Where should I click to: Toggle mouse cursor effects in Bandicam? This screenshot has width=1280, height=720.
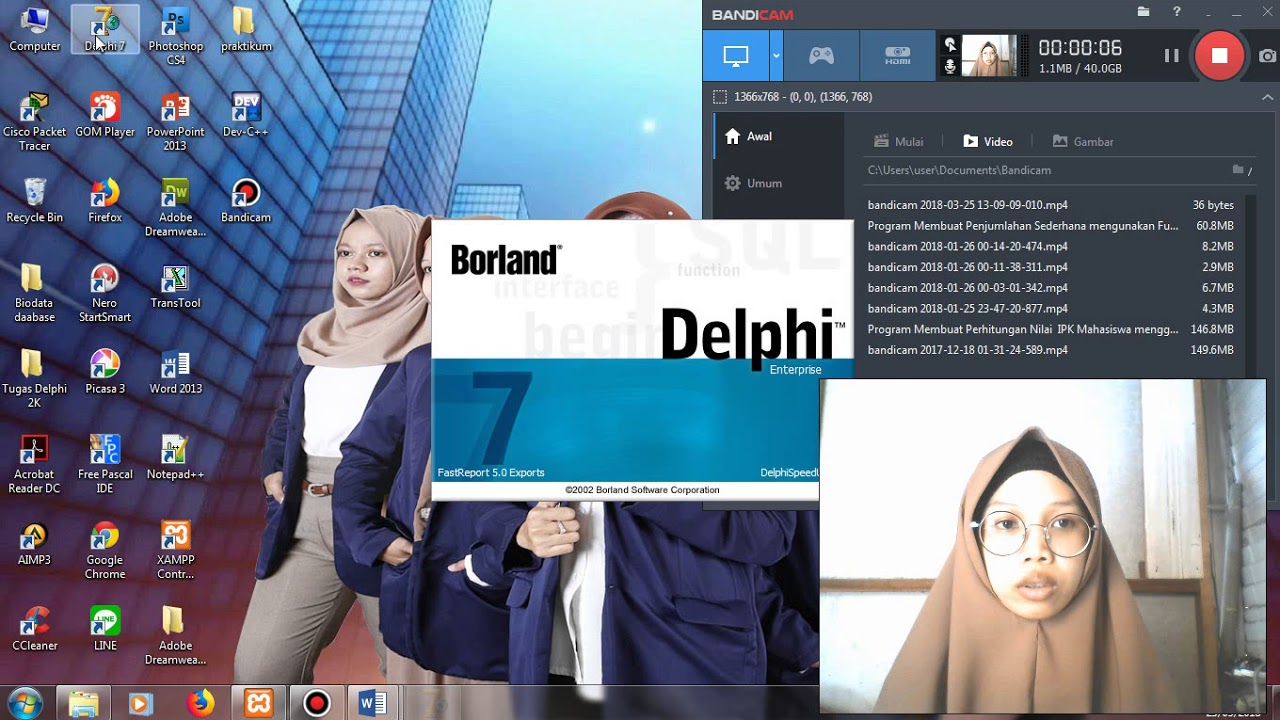pos(950,45)
